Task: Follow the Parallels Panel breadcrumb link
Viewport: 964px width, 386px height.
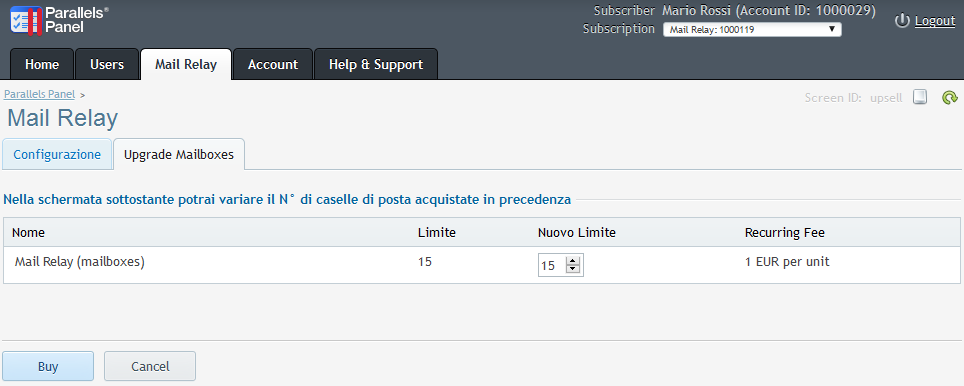Action: coord(39,94)
